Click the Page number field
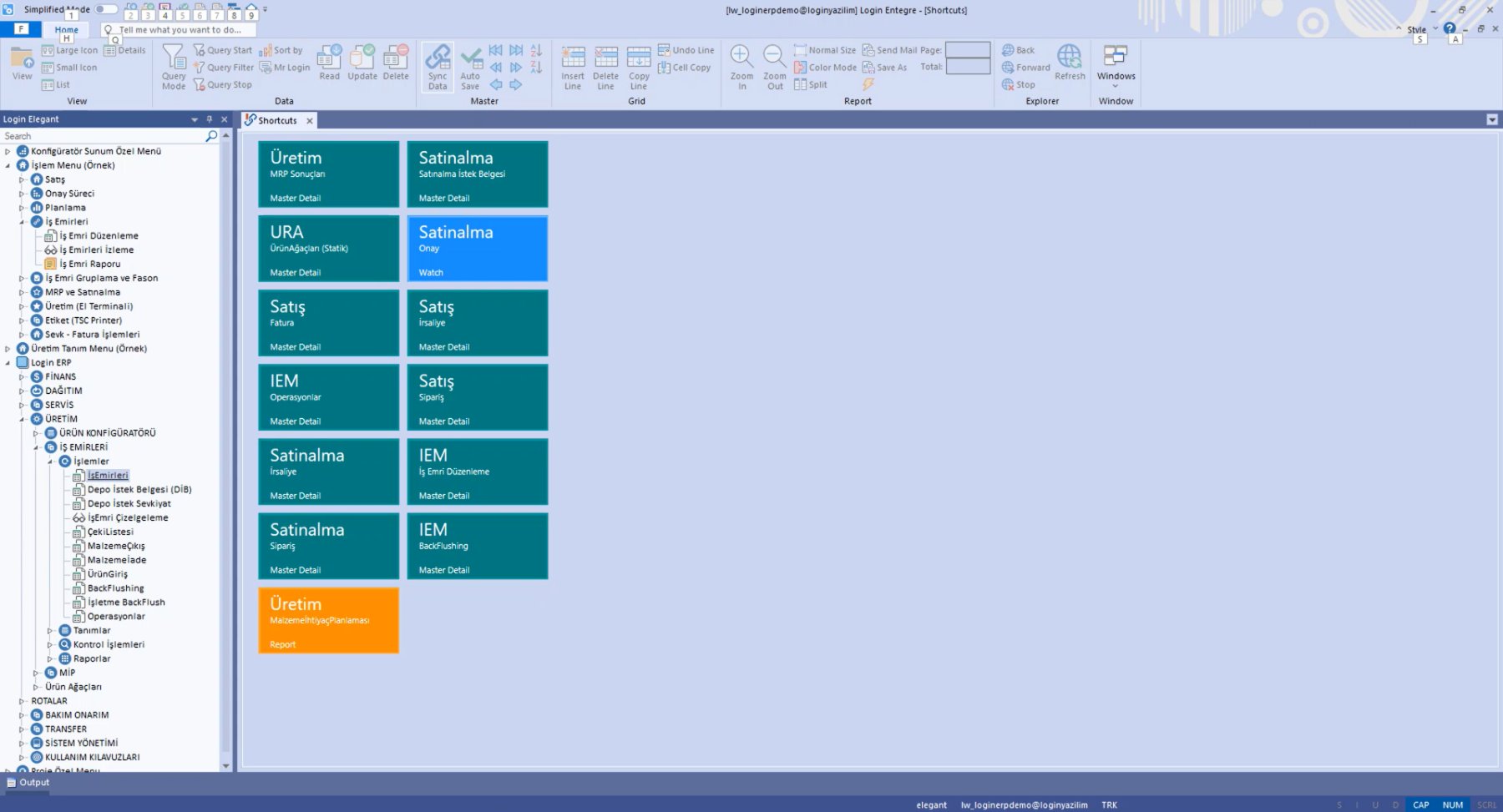 (968, 50)
